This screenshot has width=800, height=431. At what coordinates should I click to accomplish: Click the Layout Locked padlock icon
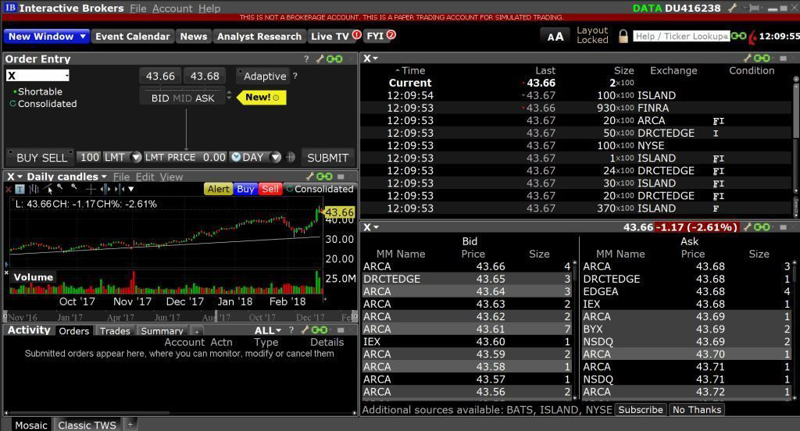click(622, 36)
